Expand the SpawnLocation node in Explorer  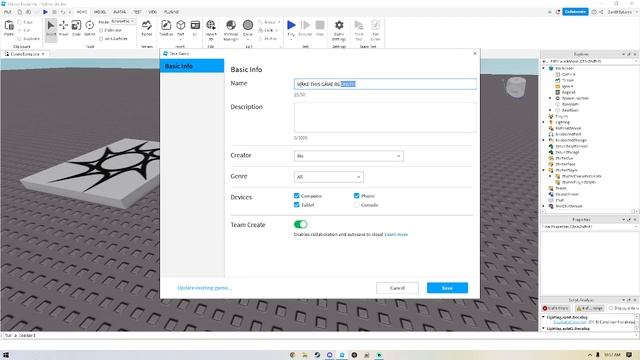[550, 98]
